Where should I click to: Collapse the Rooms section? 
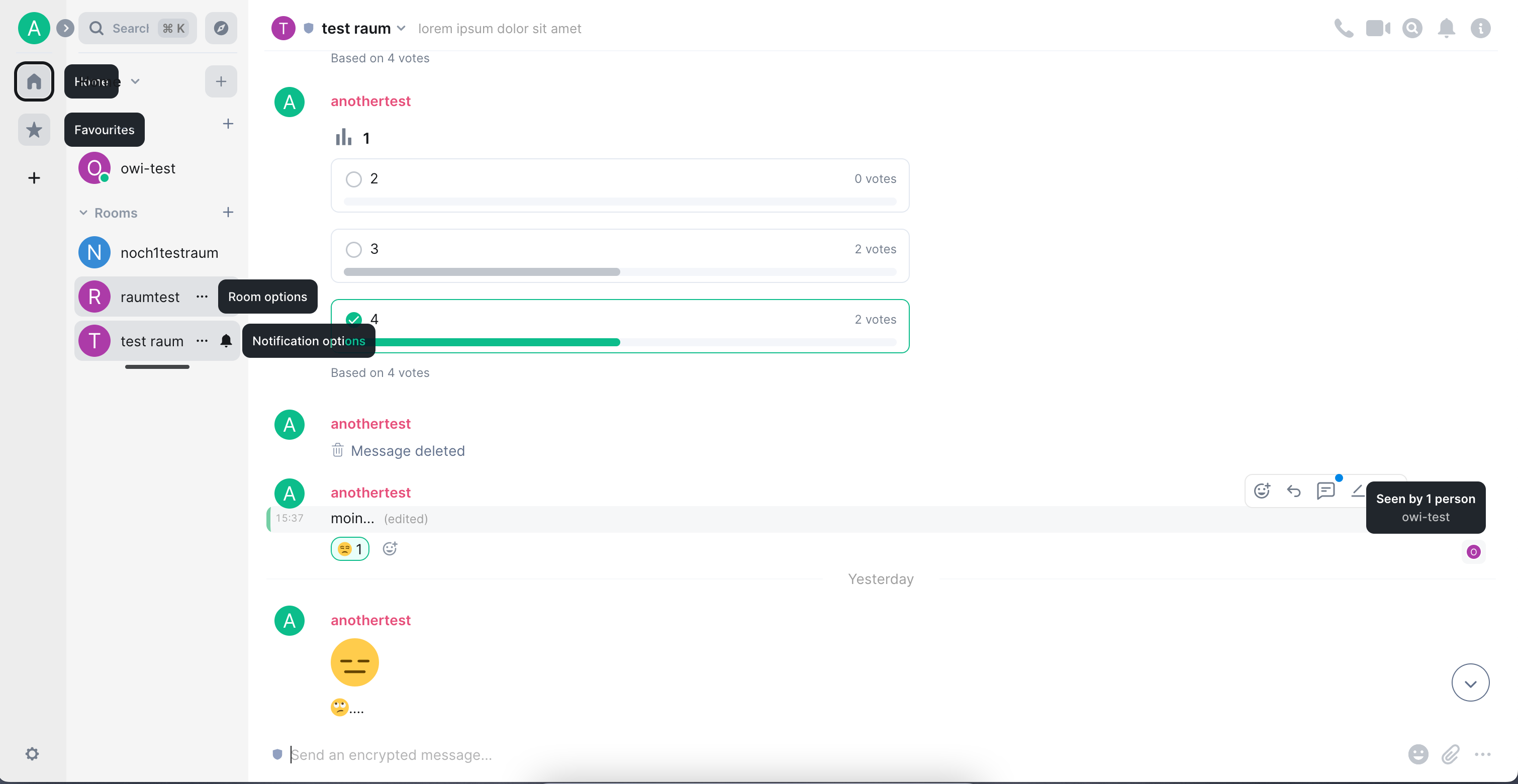(x=82, y=213)
